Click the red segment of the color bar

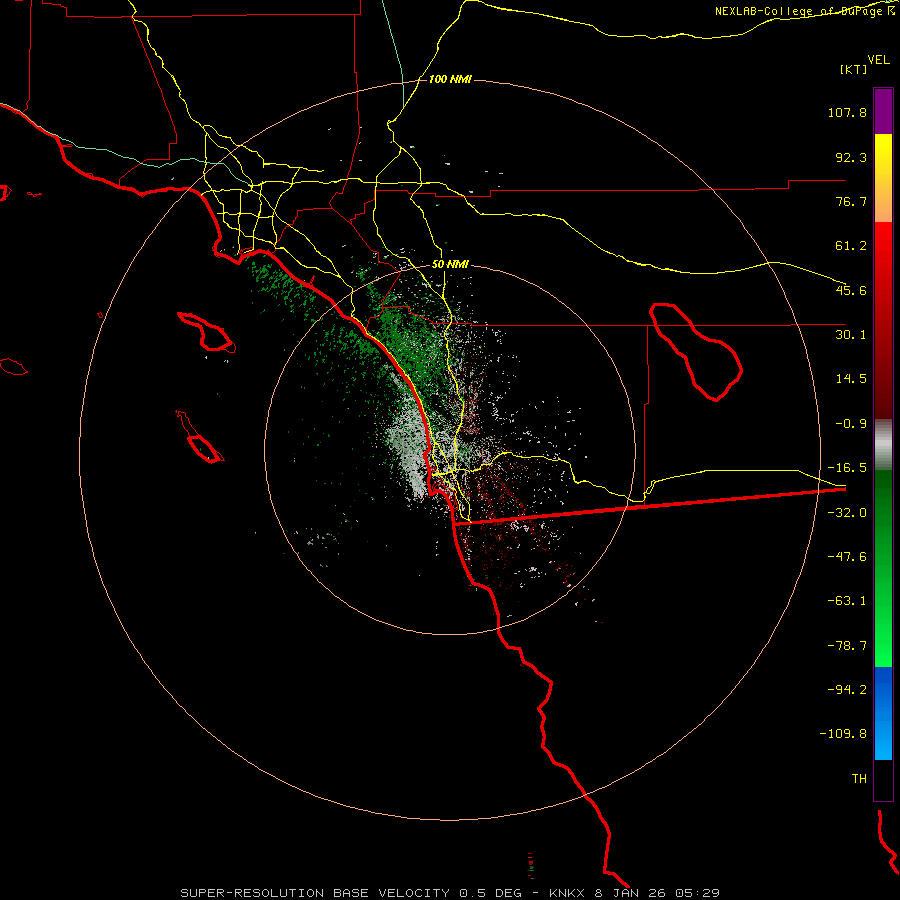pos(883,320)
